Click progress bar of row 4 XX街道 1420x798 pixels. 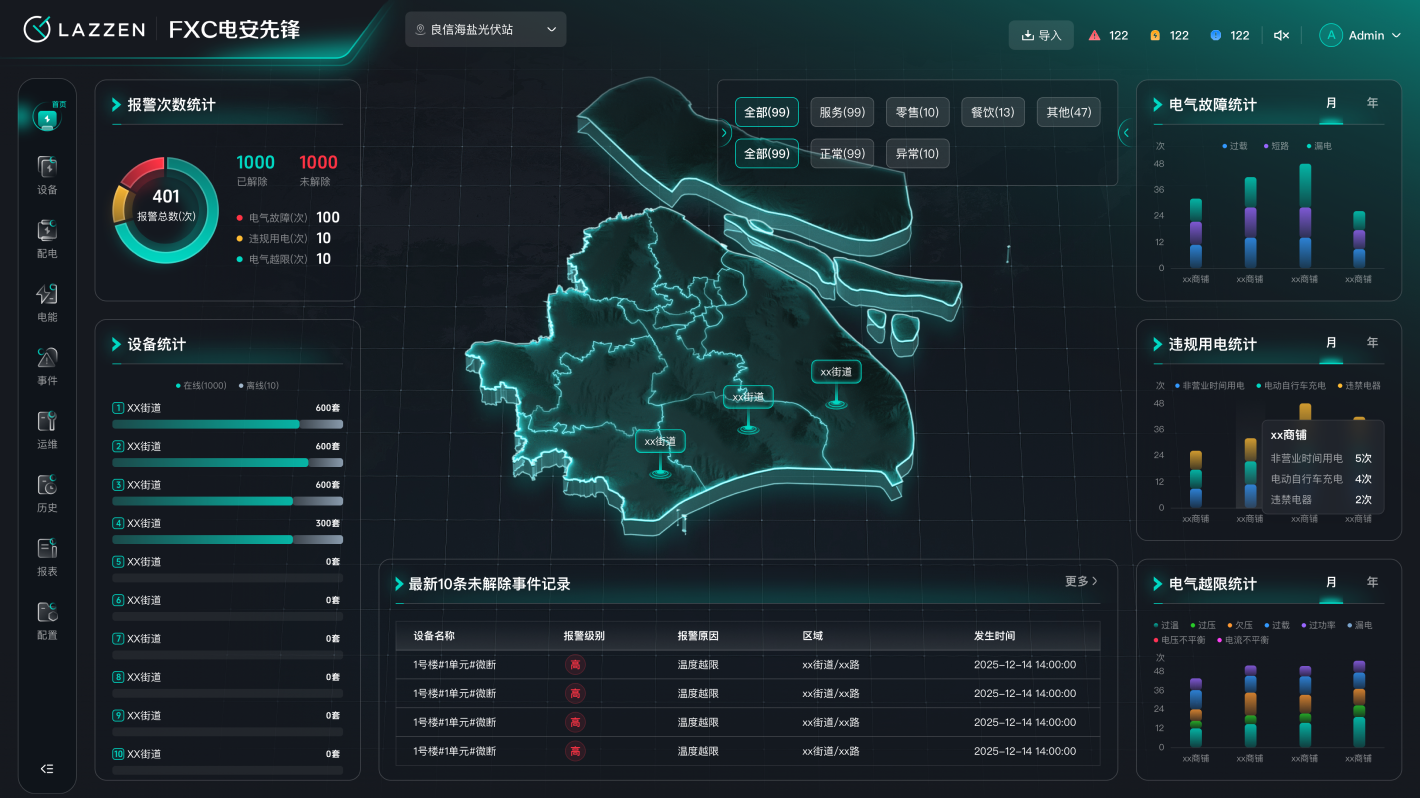click(x=227, y=539)
